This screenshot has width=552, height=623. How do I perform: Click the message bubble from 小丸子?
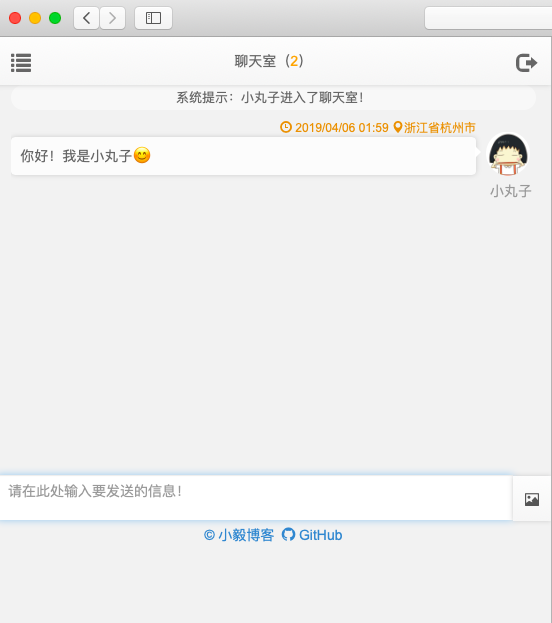tap(243, 156)
